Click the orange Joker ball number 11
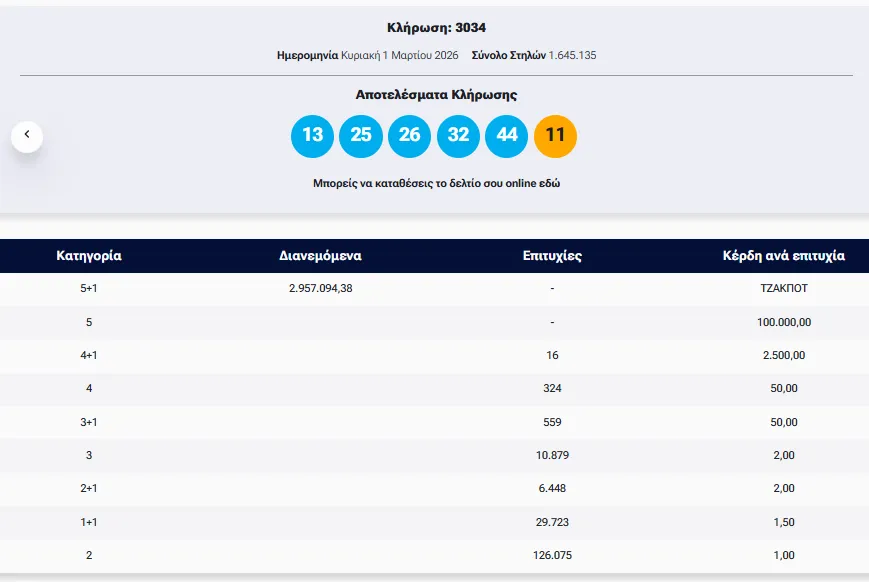 pos(556,136)
